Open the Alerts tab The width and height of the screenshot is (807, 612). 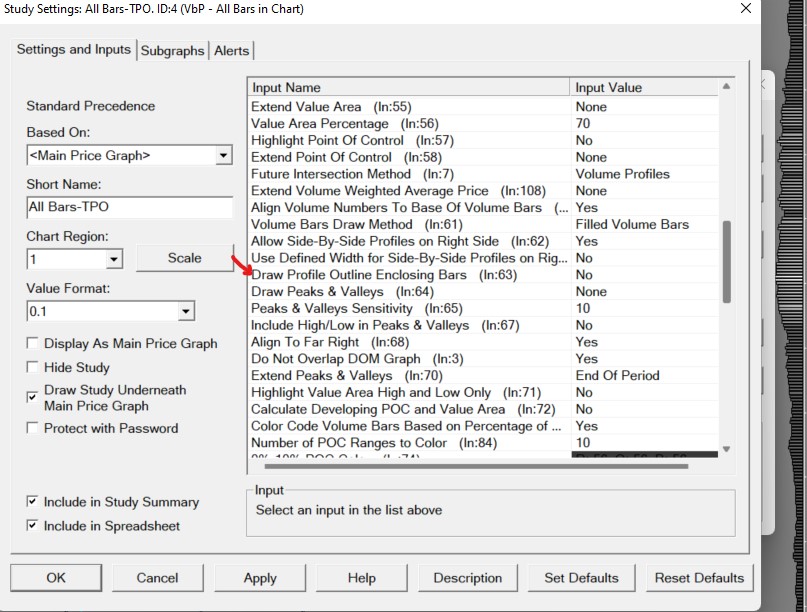point(232,50)
